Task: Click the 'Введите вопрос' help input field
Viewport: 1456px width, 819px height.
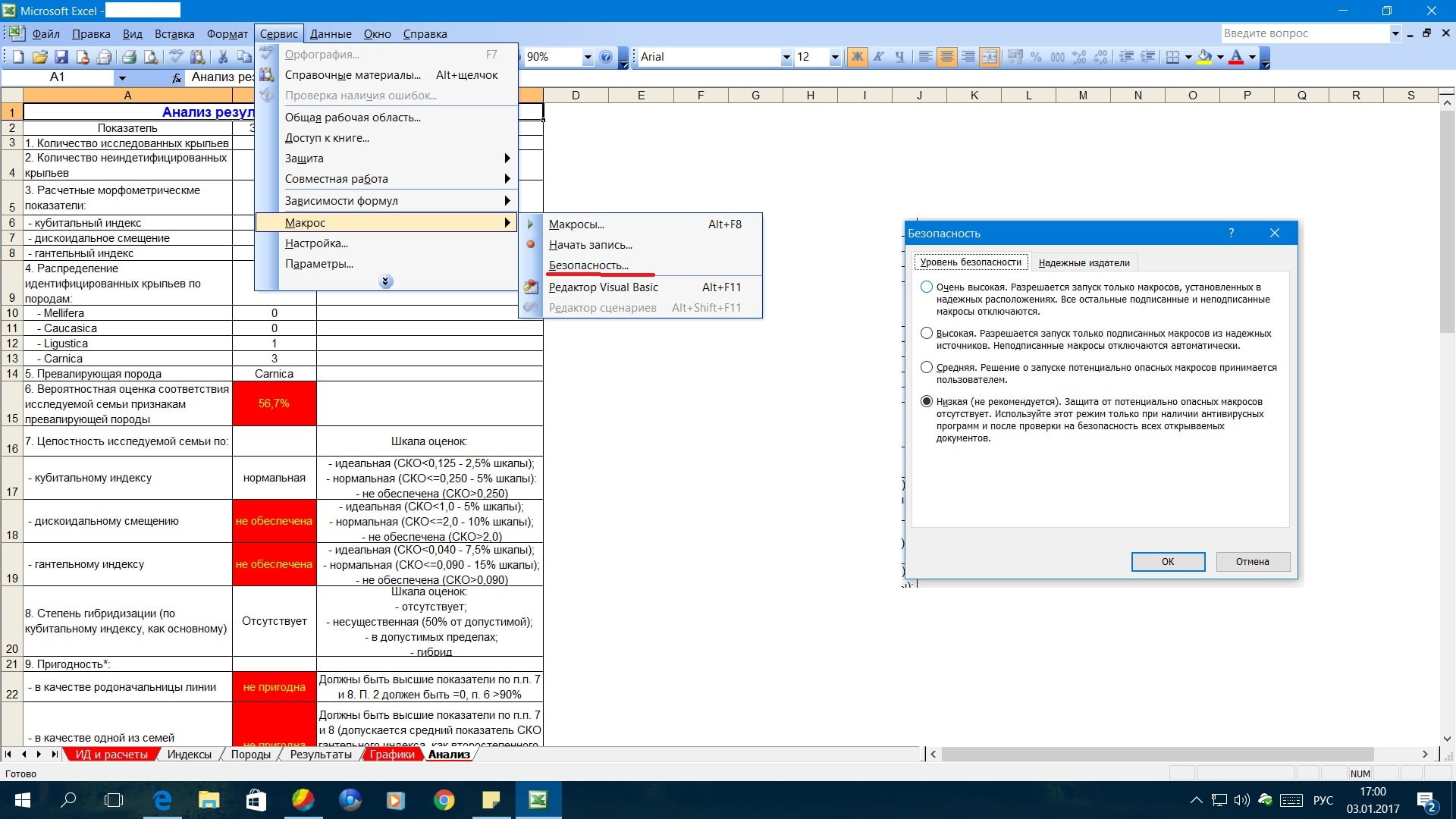Action: (x=1304, y=33)
